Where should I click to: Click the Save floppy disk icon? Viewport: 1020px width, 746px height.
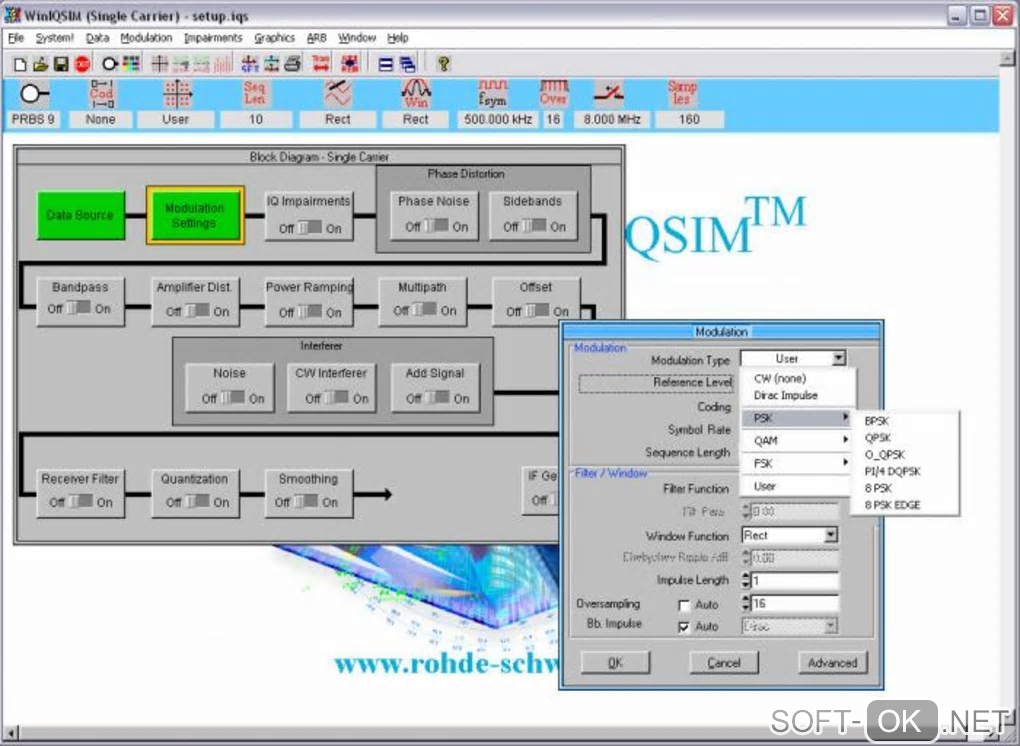click(x=61, y=64)
